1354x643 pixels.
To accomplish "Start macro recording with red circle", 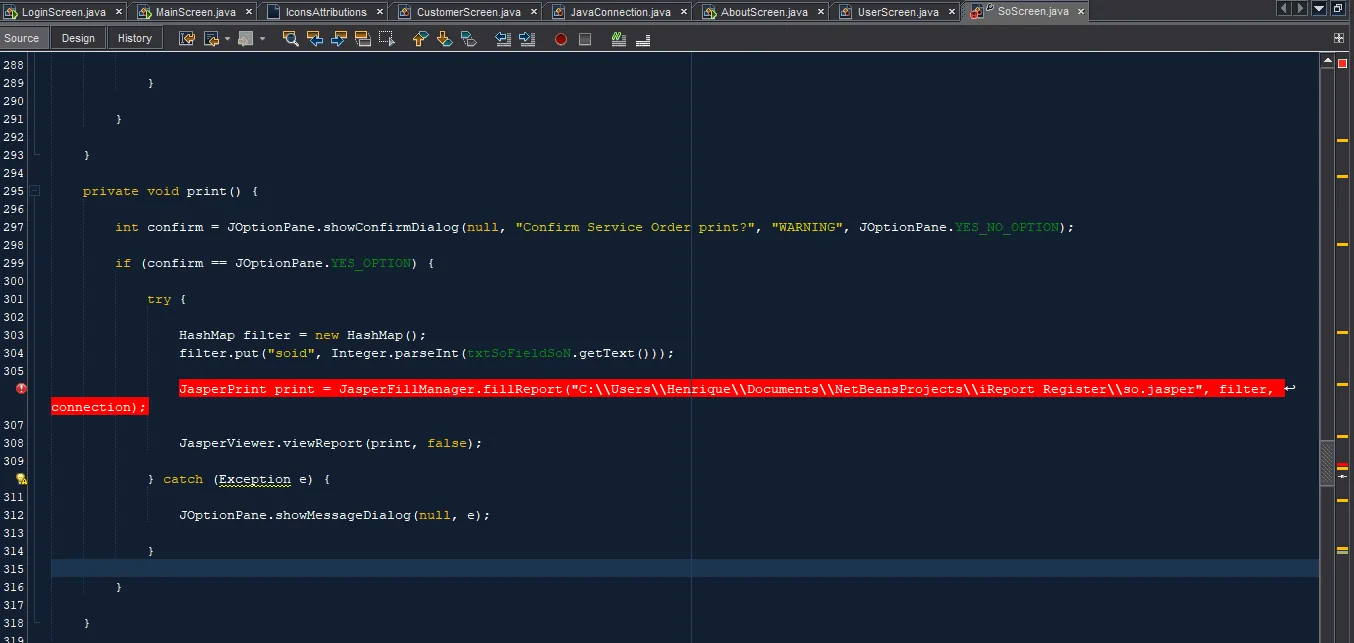I will [x=561, y=39].
